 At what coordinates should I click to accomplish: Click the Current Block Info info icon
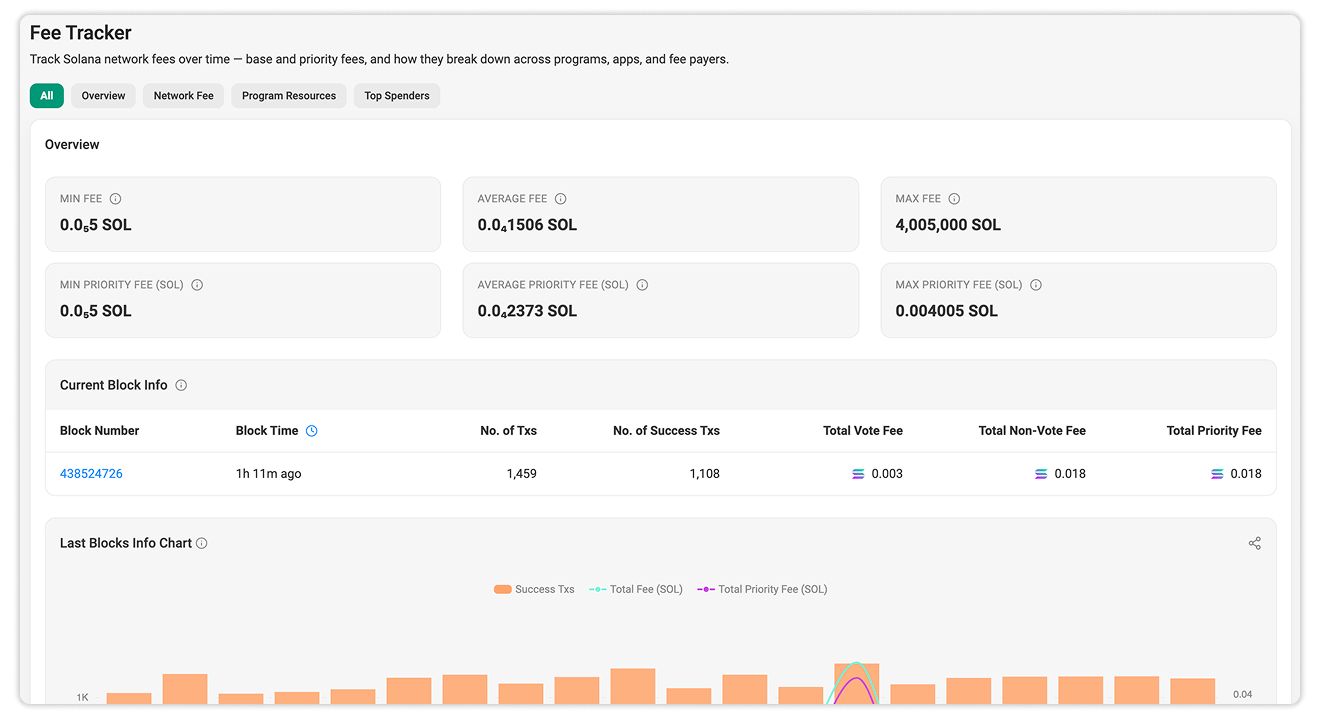click(x=181, y=385)
